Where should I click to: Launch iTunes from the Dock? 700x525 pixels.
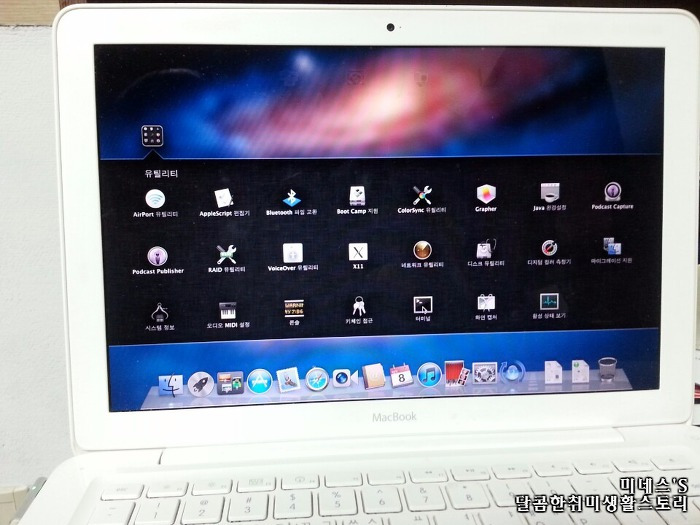click(x=429, y=375)
